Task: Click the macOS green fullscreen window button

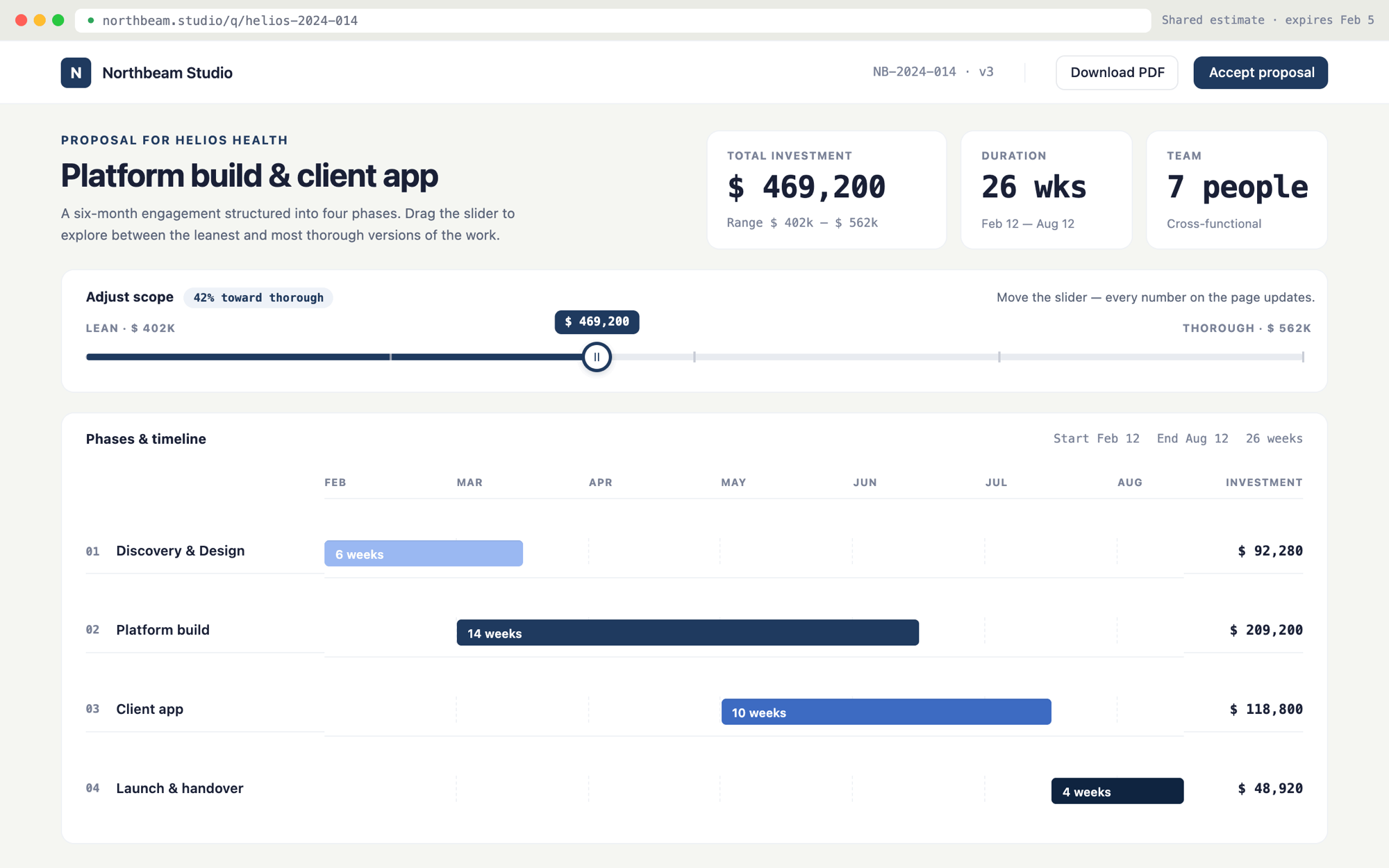Action: point(58,20)
